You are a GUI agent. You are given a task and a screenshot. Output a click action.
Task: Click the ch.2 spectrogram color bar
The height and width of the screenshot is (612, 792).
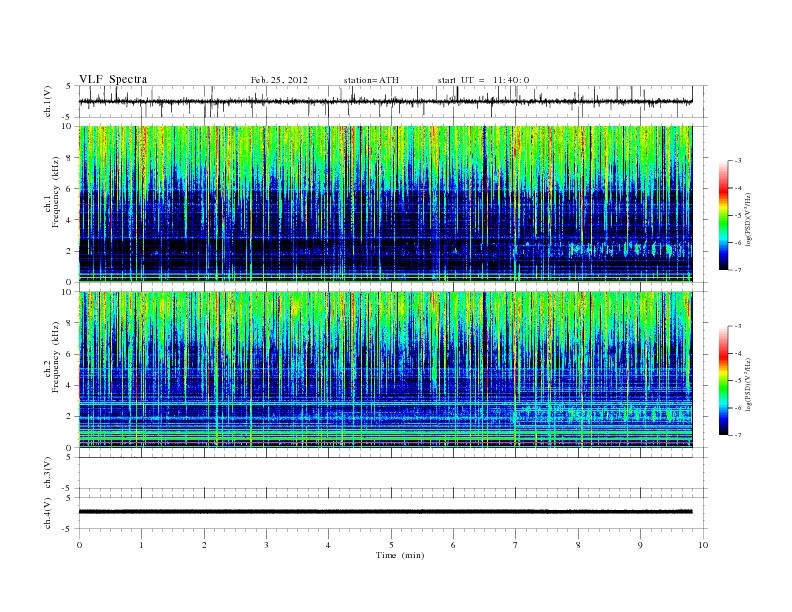coord(724,380)
